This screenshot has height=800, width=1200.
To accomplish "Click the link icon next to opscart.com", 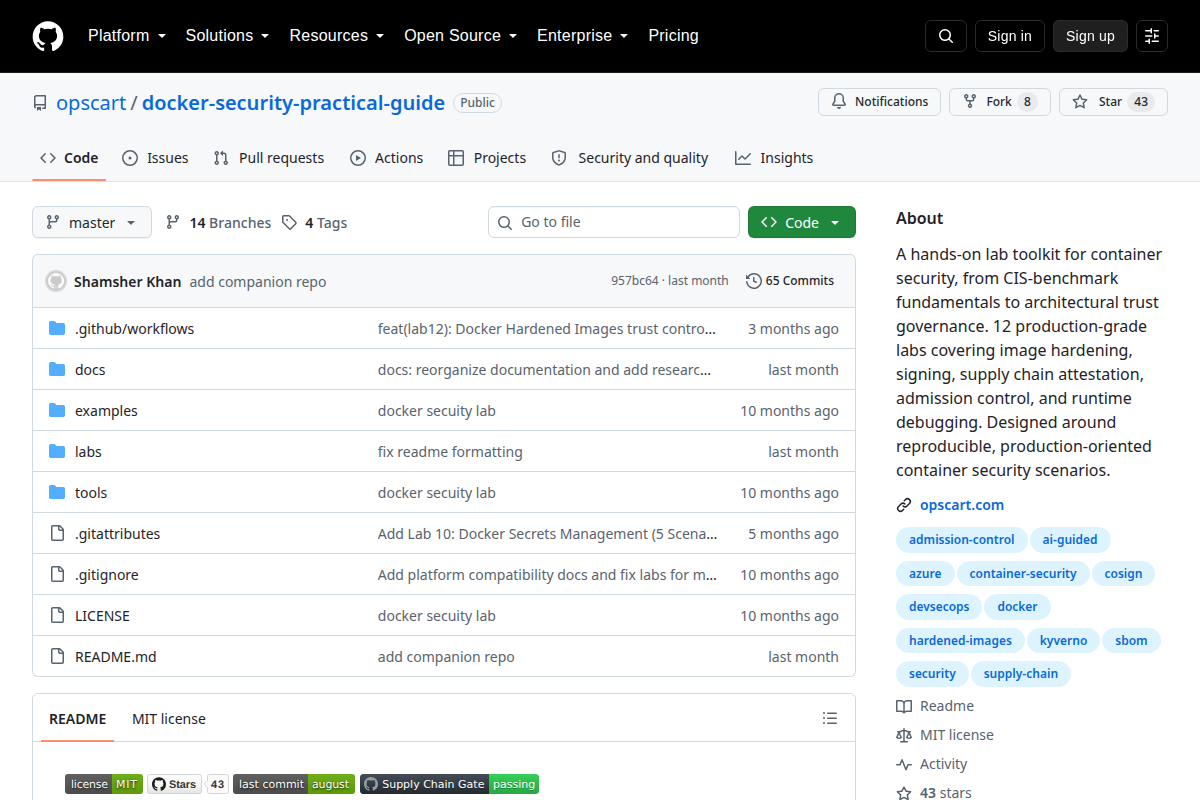I will [x=904, y=505].
